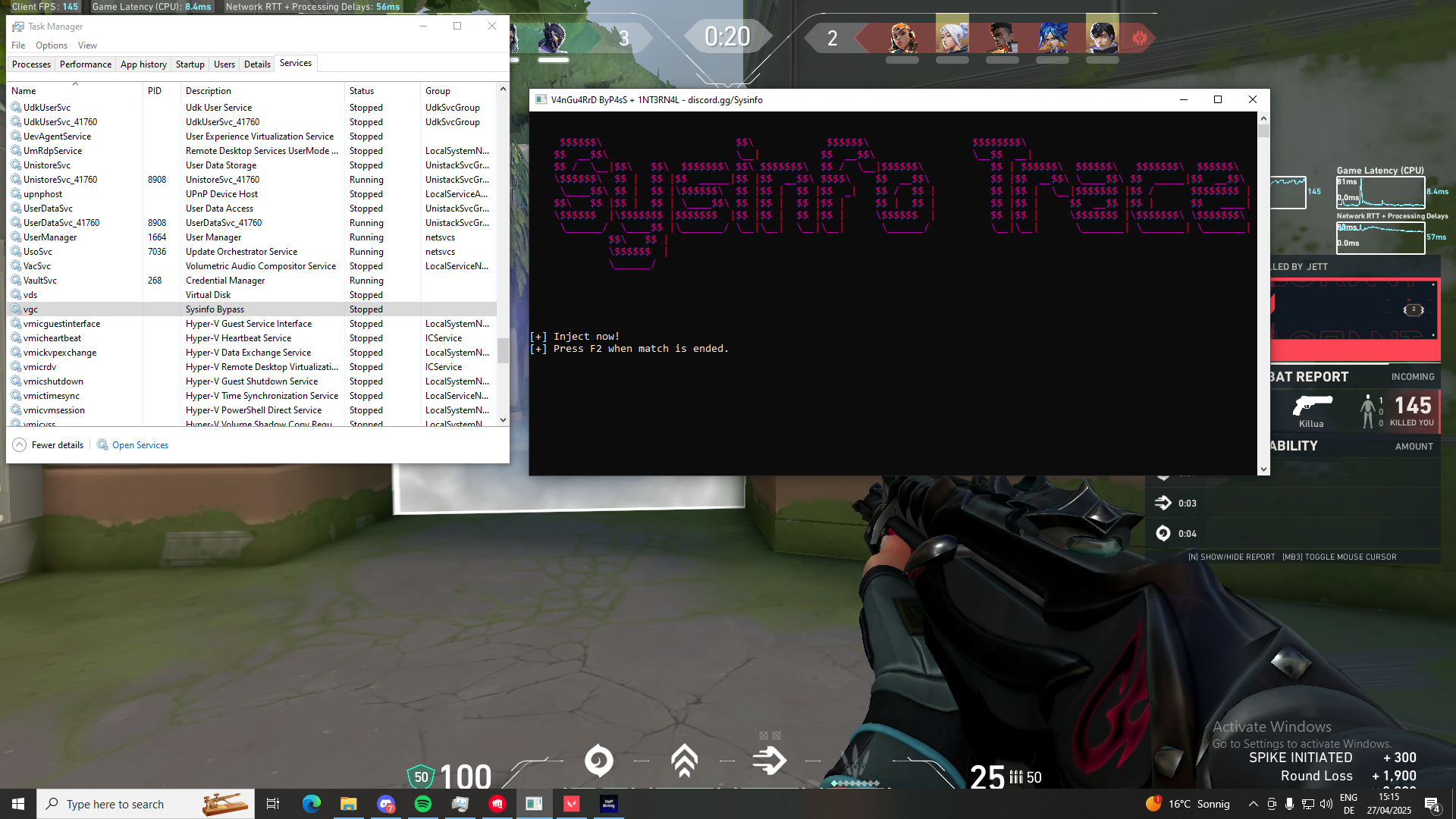
Task: Open the Windows Start menu
Action: pyautogui.click(x=18, y=804)
